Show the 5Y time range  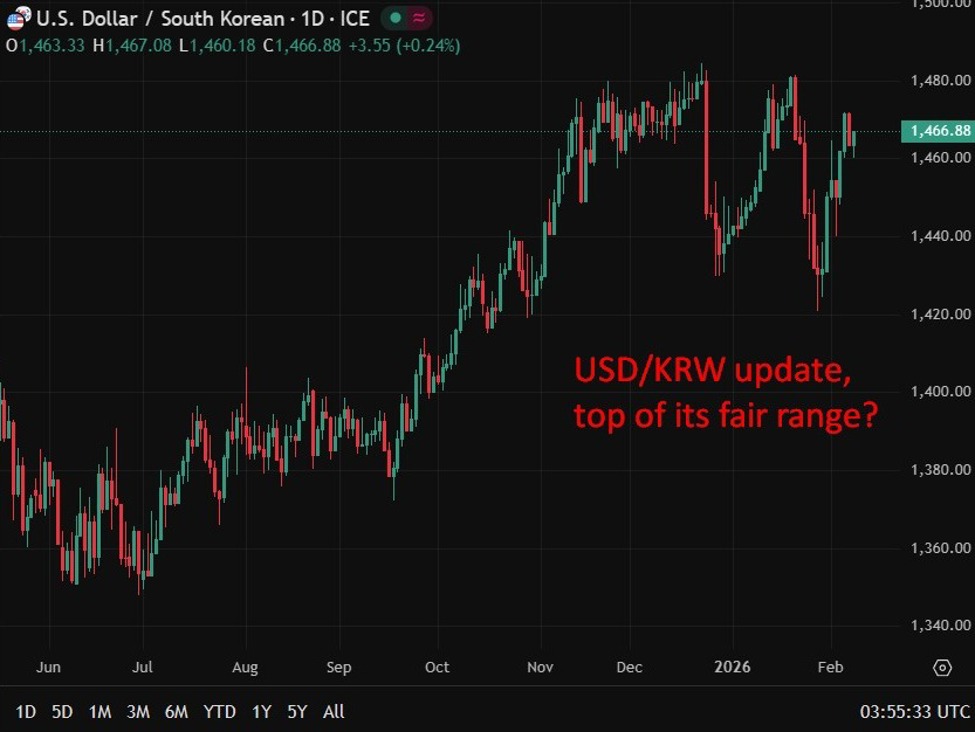297,712
